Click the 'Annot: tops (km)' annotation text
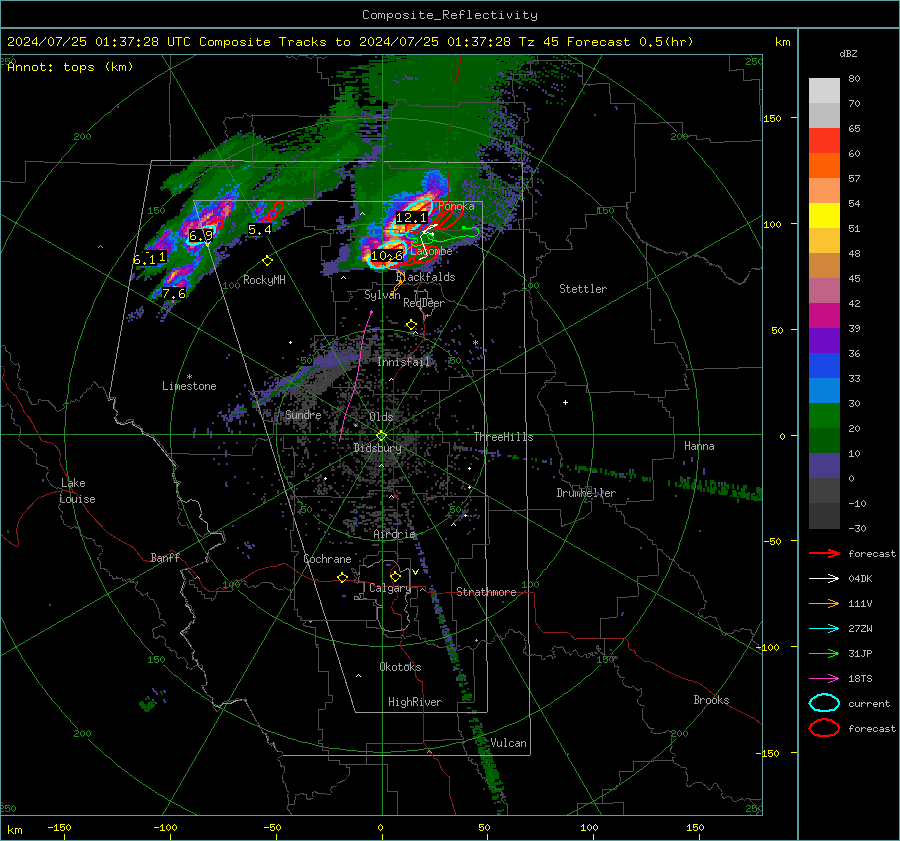 70,67
